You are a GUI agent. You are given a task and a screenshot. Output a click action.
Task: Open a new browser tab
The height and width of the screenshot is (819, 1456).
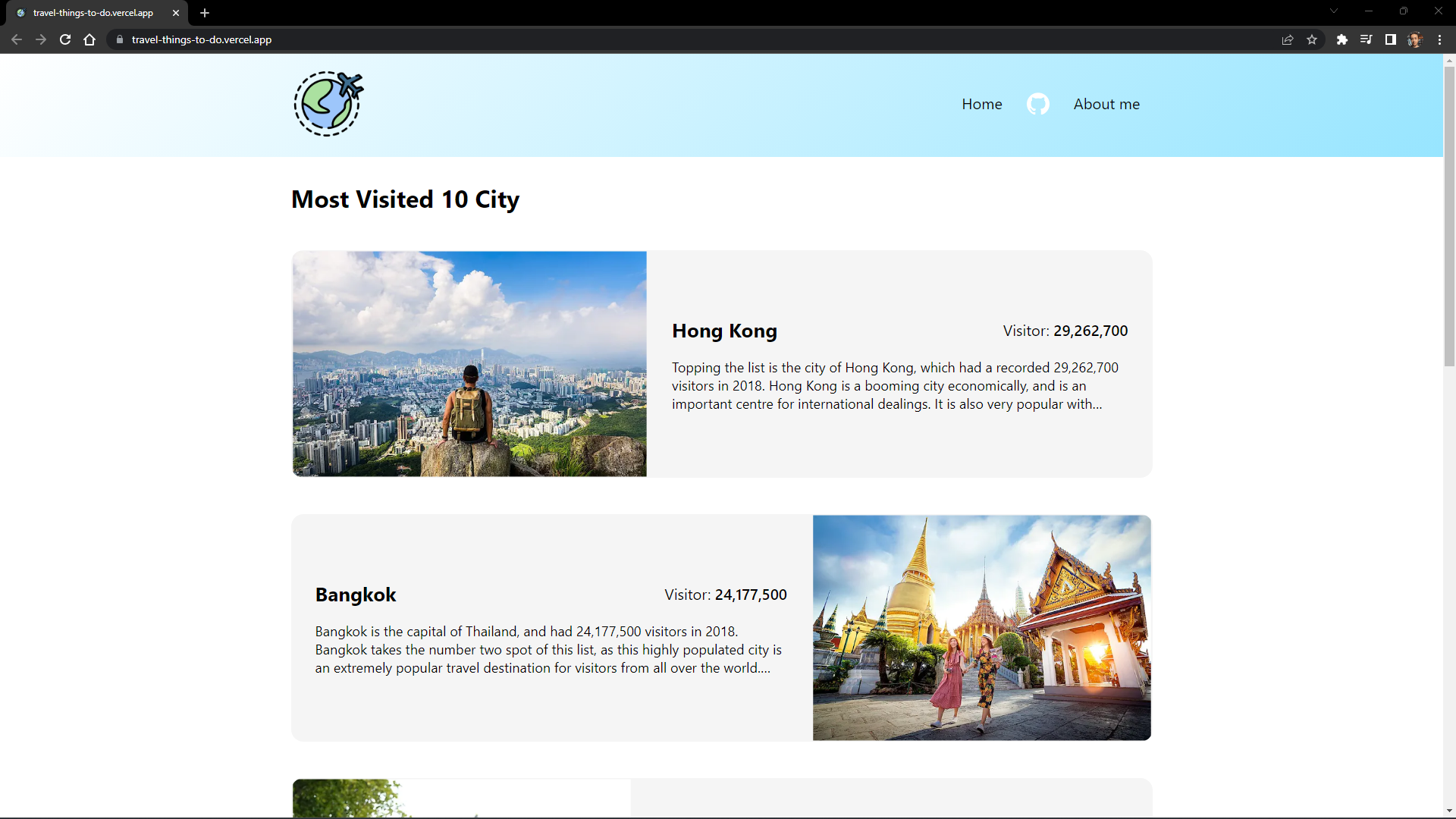[x=205, y=13]
